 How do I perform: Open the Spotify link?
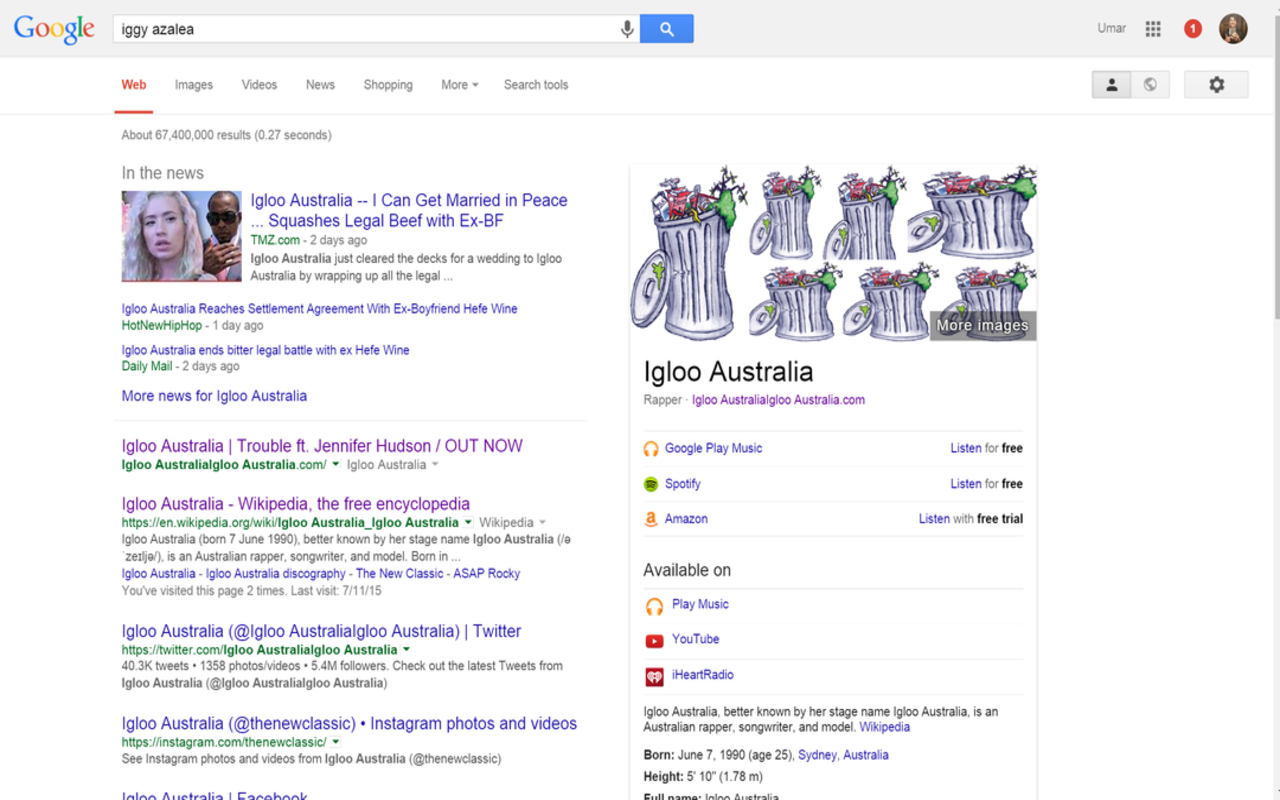[x=683, y=484]
